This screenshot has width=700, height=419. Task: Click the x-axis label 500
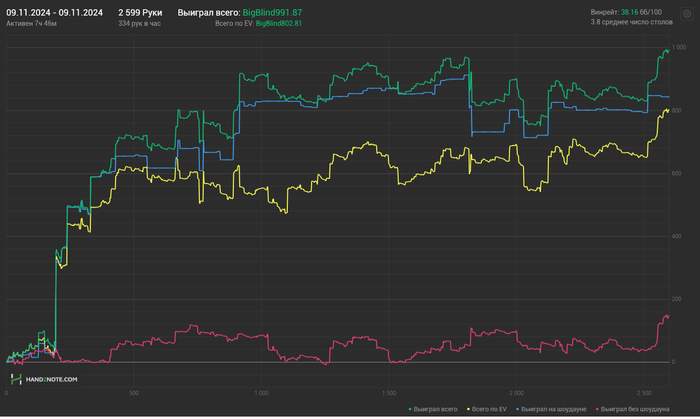pyautogui.click(x=133, y=393)
